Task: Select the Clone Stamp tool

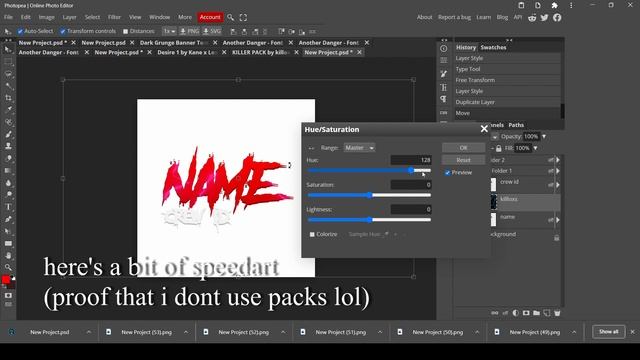Action: pyautogui.click(x=8, y=146)
